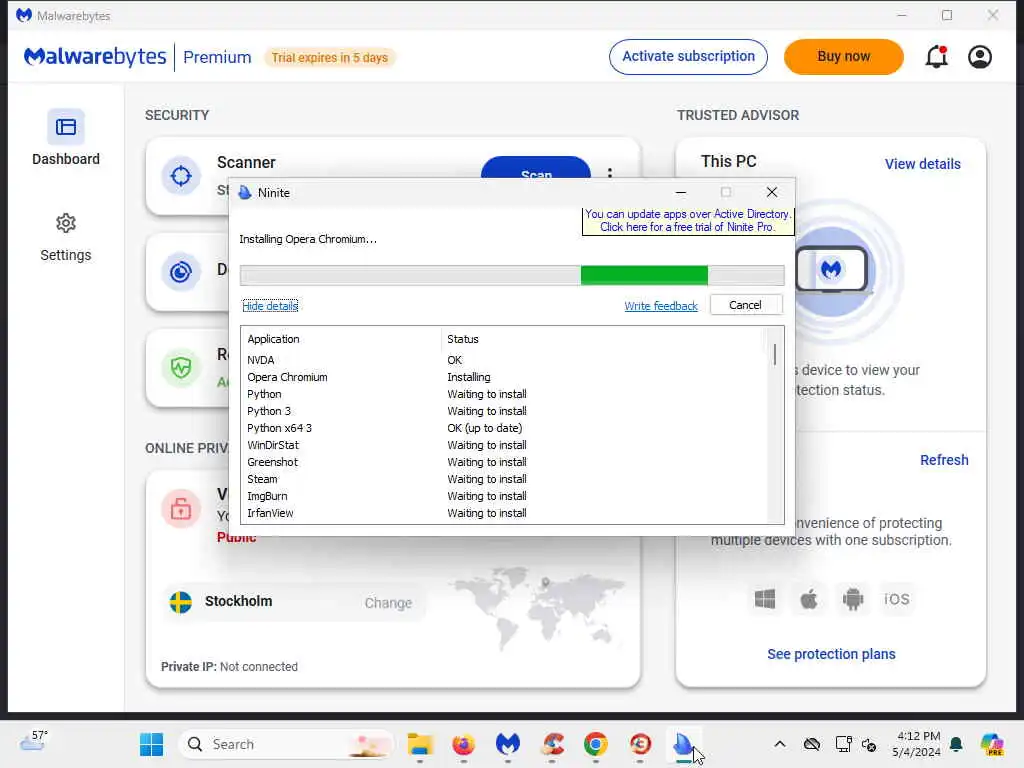Click the Detection History radar icon

pyautogui.click(x=181, y=272)
